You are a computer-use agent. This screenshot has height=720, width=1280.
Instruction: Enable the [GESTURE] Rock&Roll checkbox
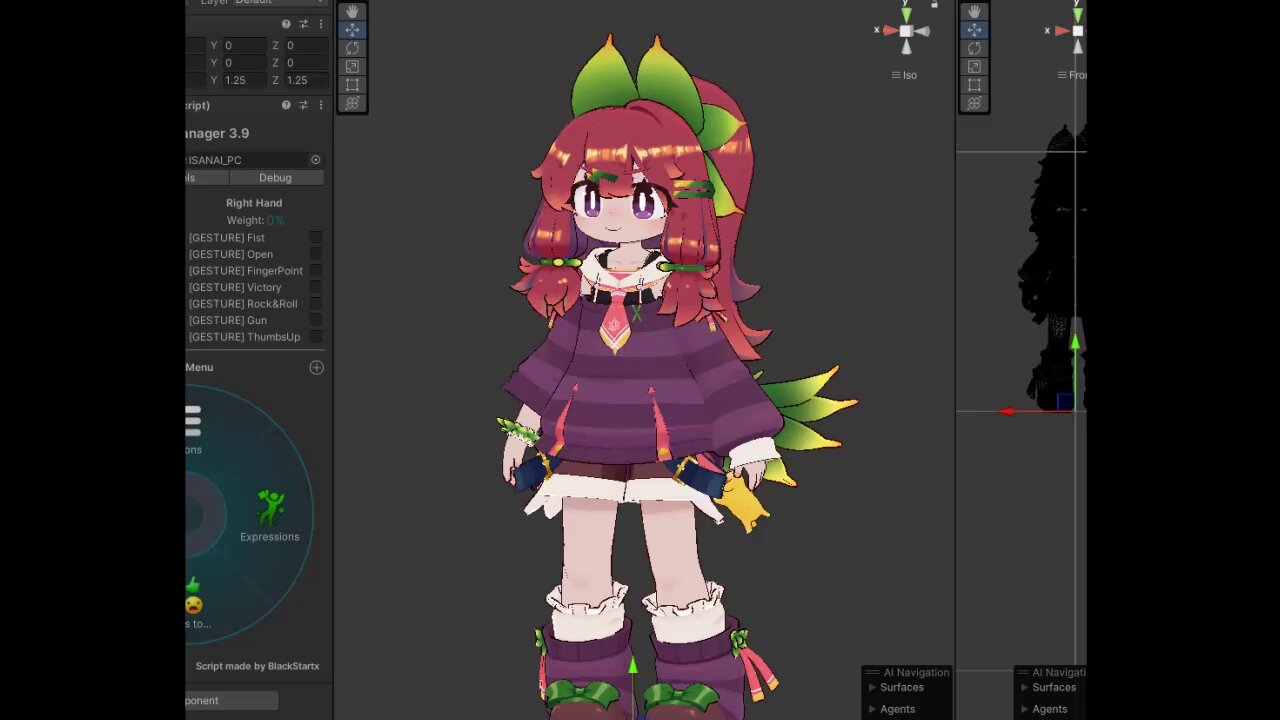pyautogui.click(x=316, y=304)
